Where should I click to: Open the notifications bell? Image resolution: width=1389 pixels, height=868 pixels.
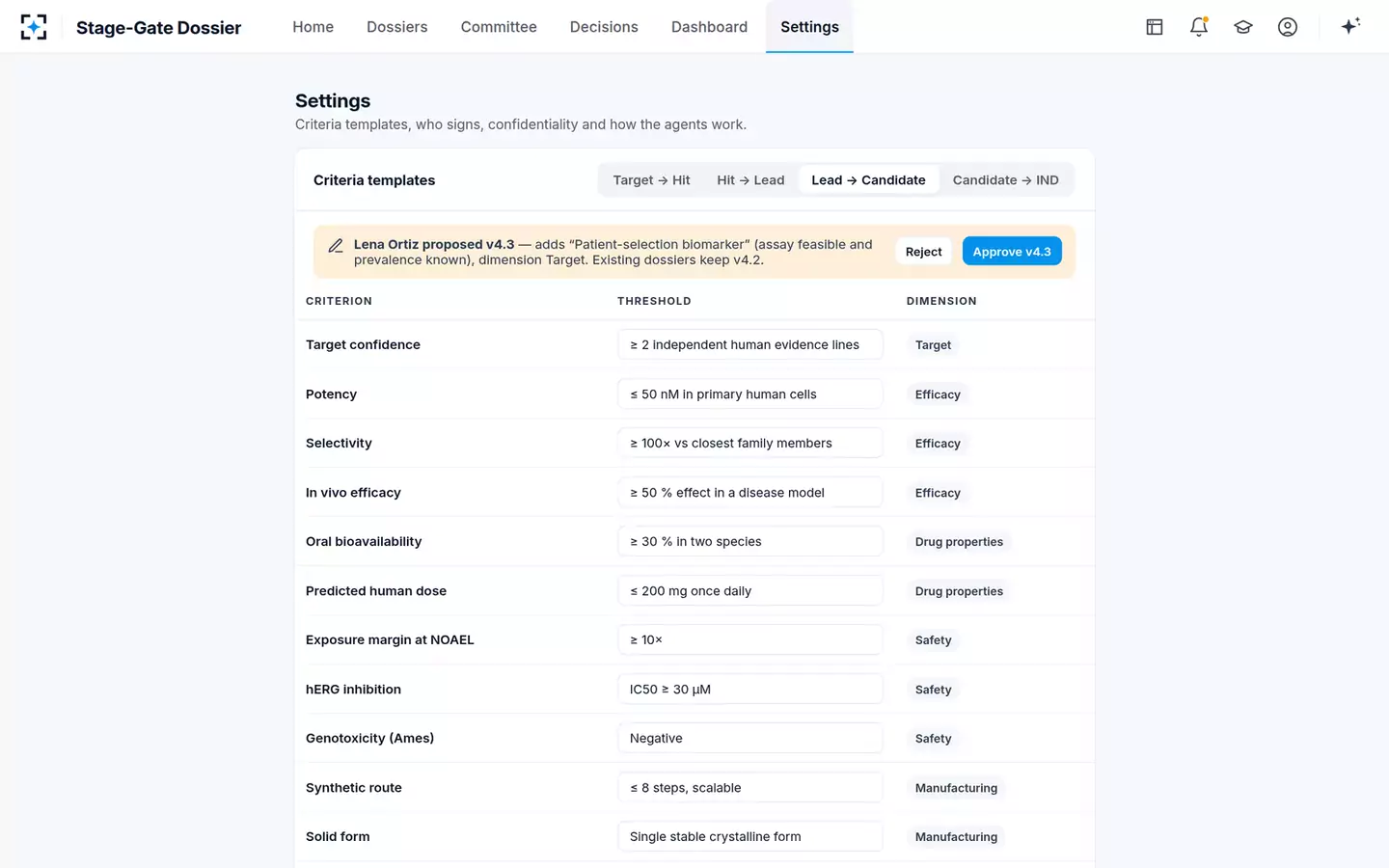[1199, 27]
